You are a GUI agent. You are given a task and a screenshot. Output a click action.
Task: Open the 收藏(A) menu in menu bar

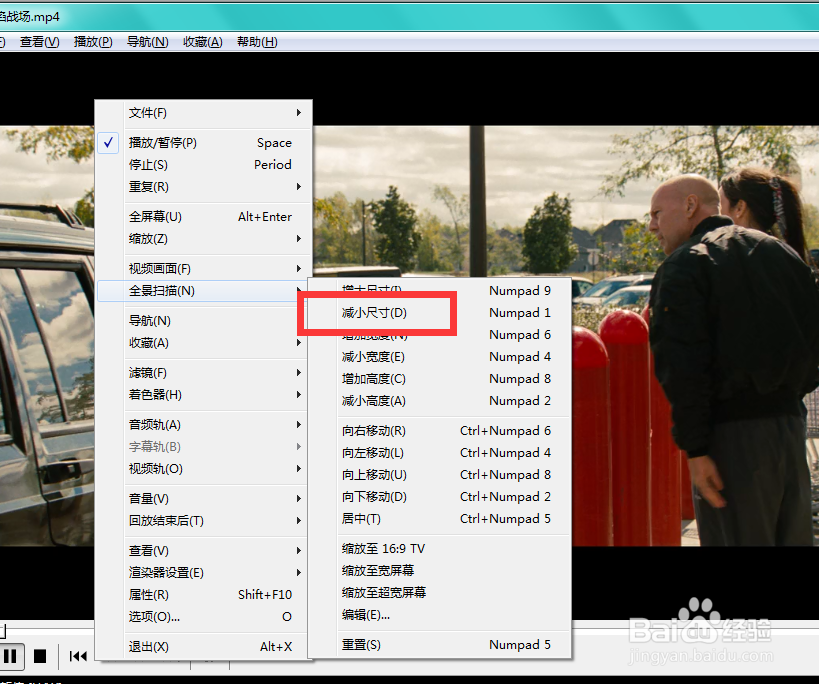[x=203, y=42]
